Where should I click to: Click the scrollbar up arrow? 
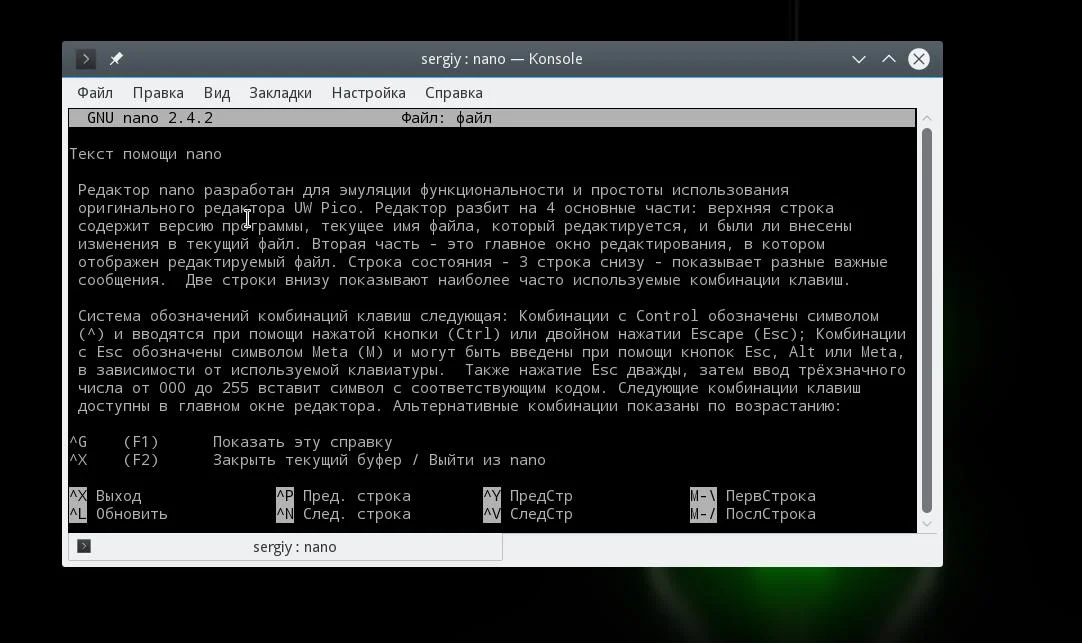click(x=927, y=119)
